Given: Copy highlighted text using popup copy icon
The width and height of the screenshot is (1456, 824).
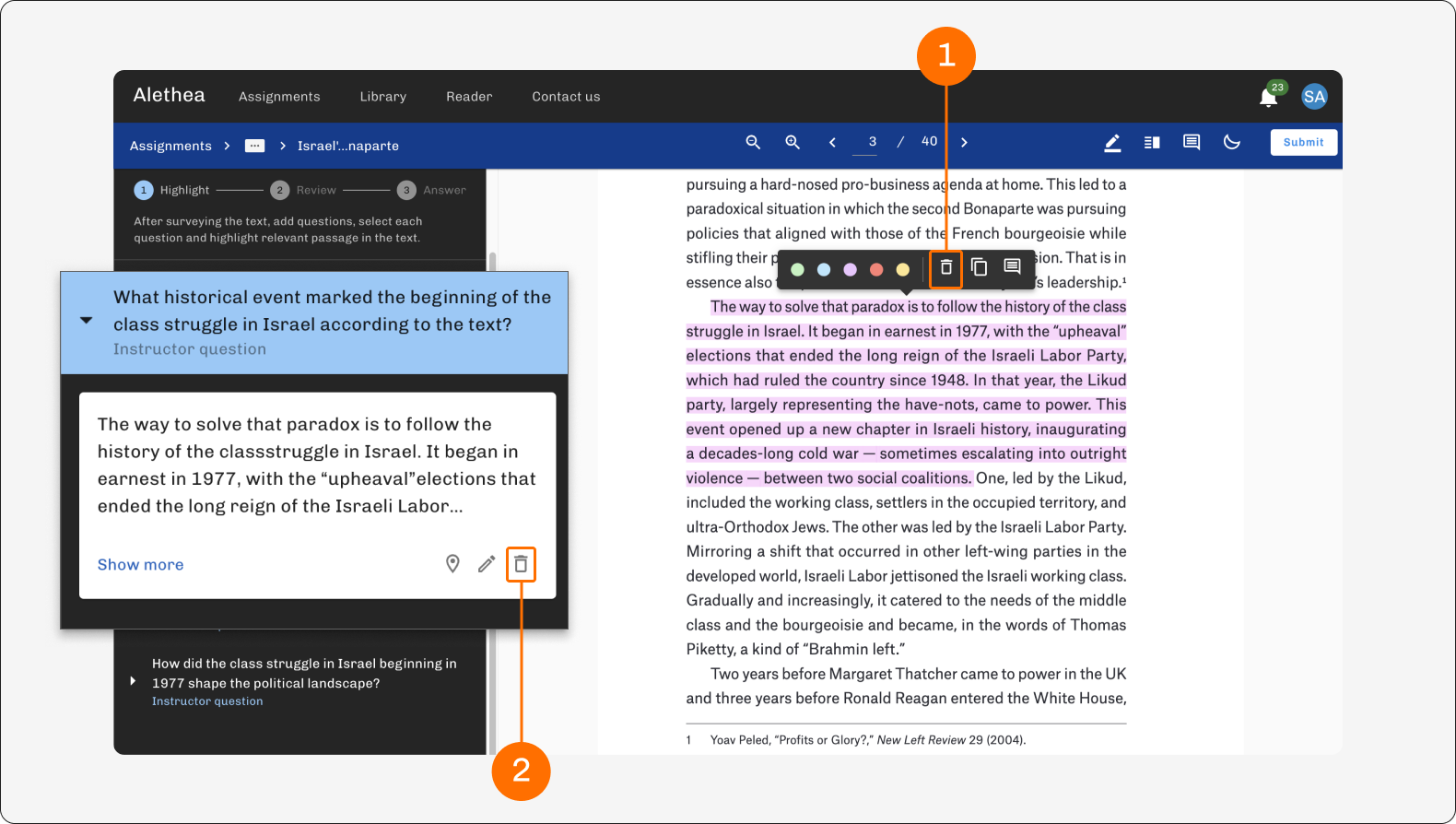Looking at the screenshot, I should (x=980, y=267).
